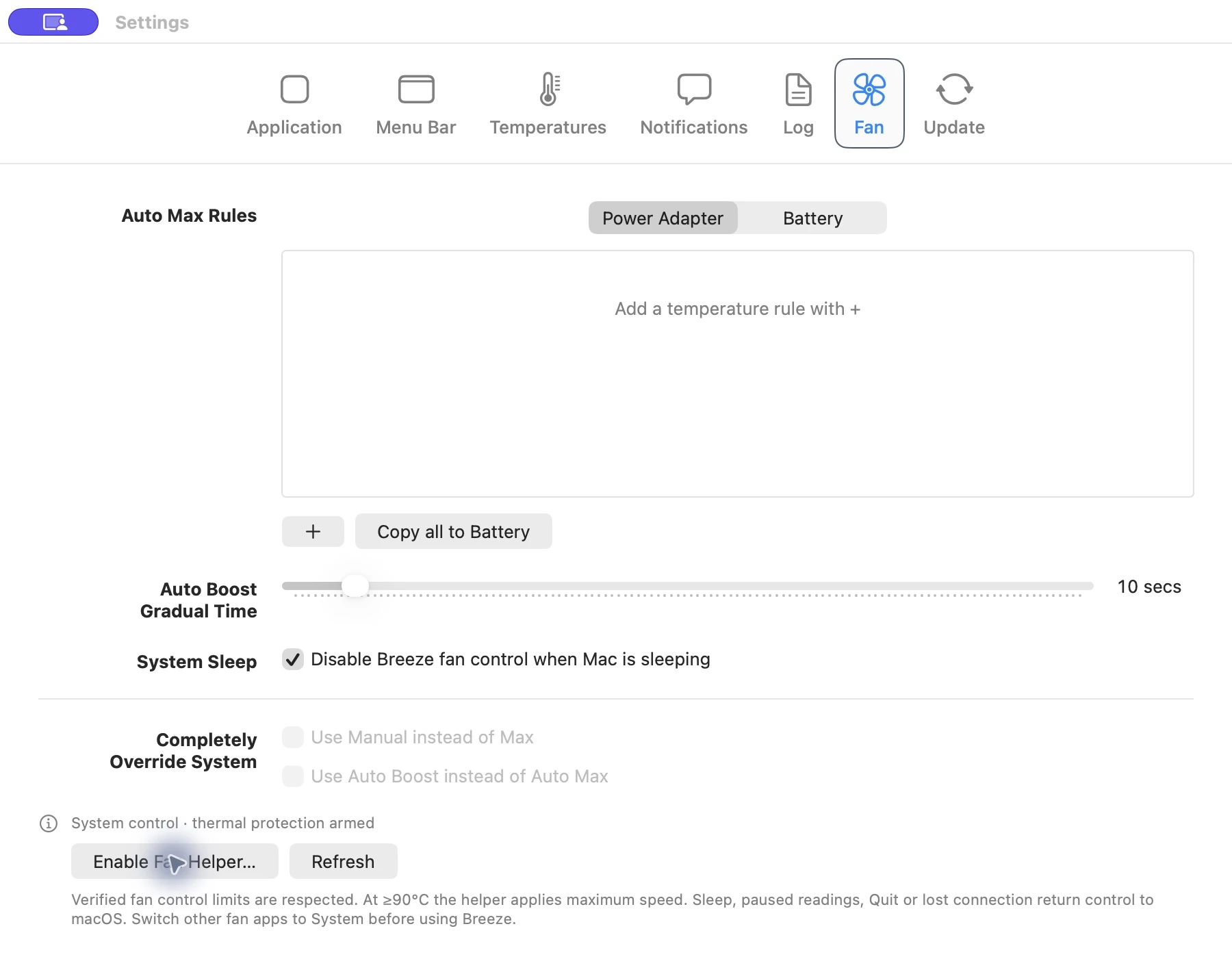Click the Refresh button
1232x972 pixels.
pyautogui.click(x=343, y=861)
